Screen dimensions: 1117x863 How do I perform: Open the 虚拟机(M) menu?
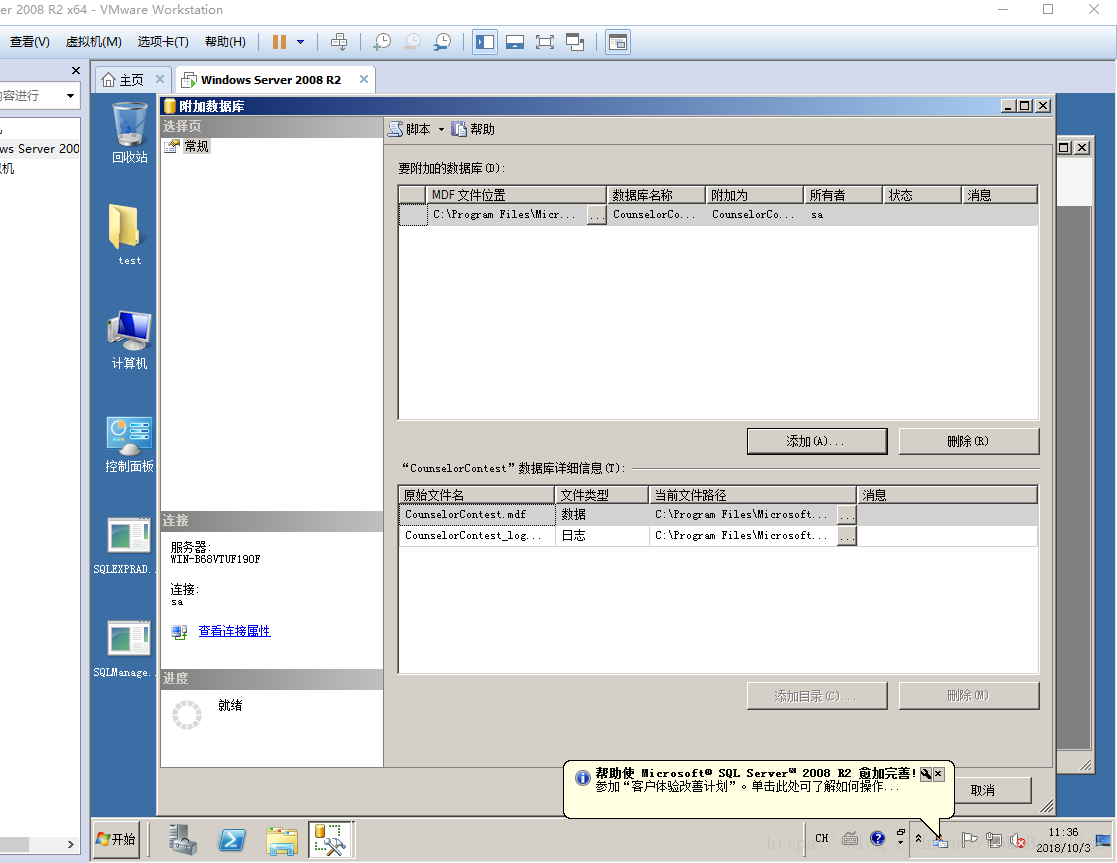[93, 42]
